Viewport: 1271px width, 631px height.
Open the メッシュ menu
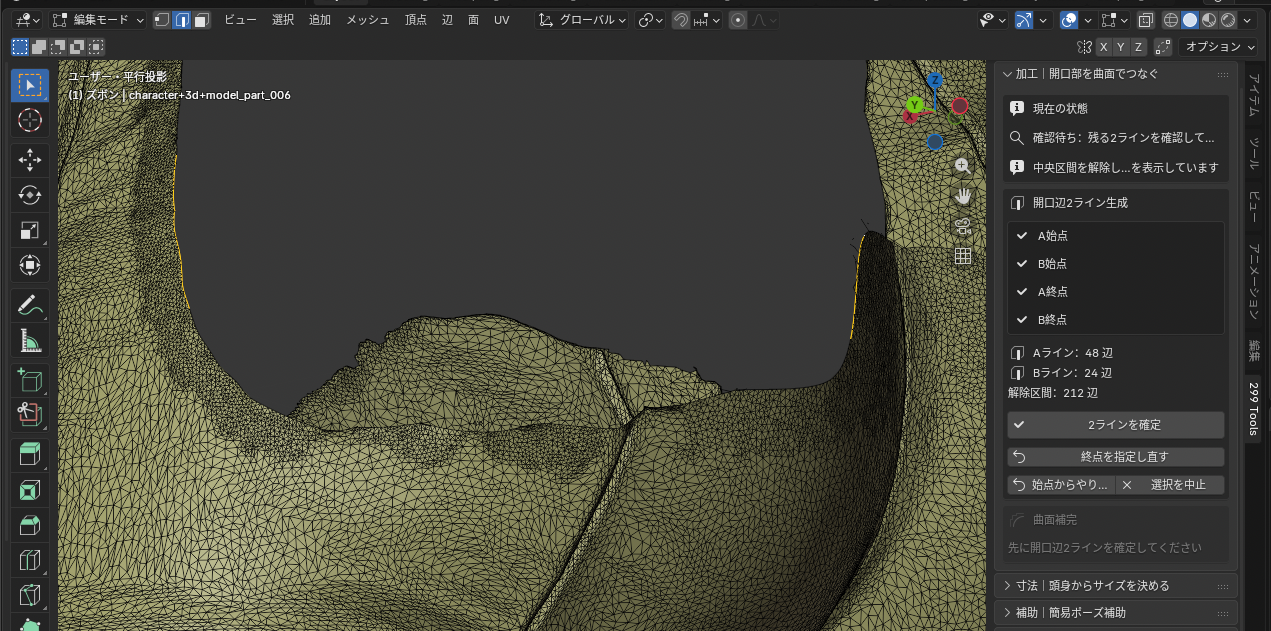tap(368, 20)
